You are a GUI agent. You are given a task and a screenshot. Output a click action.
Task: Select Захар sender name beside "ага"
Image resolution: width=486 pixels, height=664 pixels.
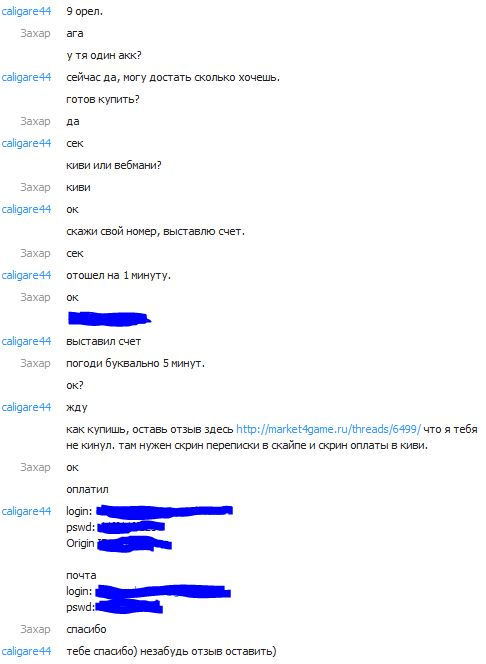click(x=35, y=33)
